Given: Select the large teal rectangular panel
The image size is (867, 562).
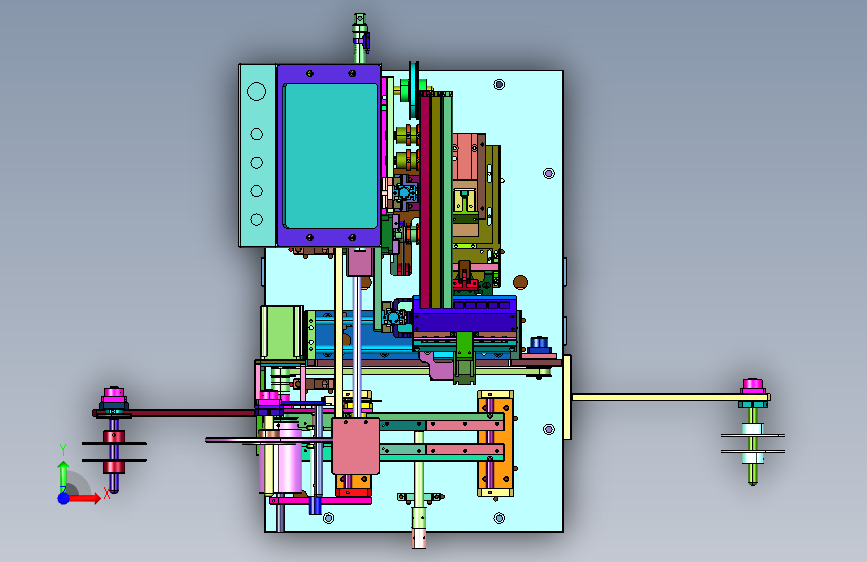Looking at the screenshot, I should [331, 156].
